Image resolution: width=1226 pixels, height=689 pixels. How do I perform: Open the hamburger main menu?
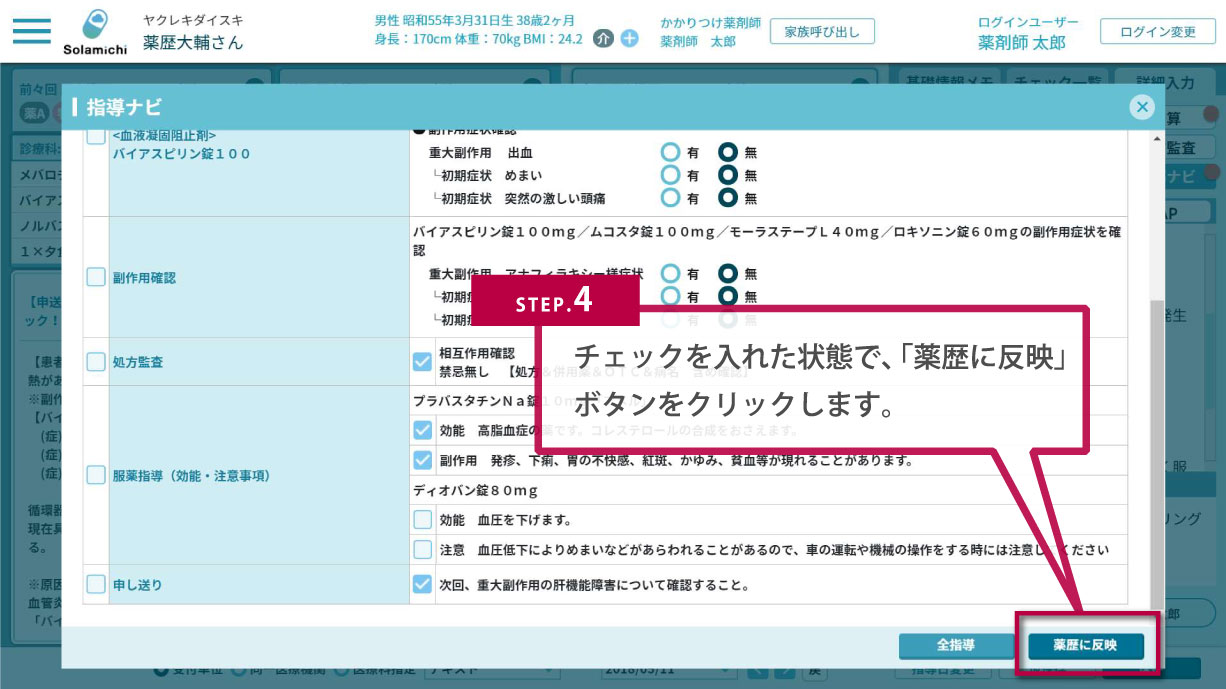click(x=31, y=31)
